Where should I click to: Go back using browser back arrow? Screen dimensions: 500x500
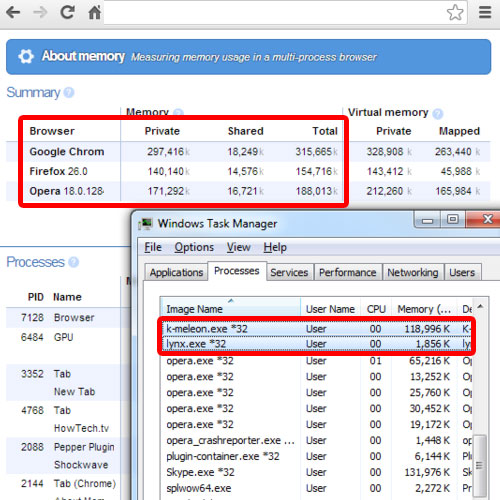(x=13, y=13)
